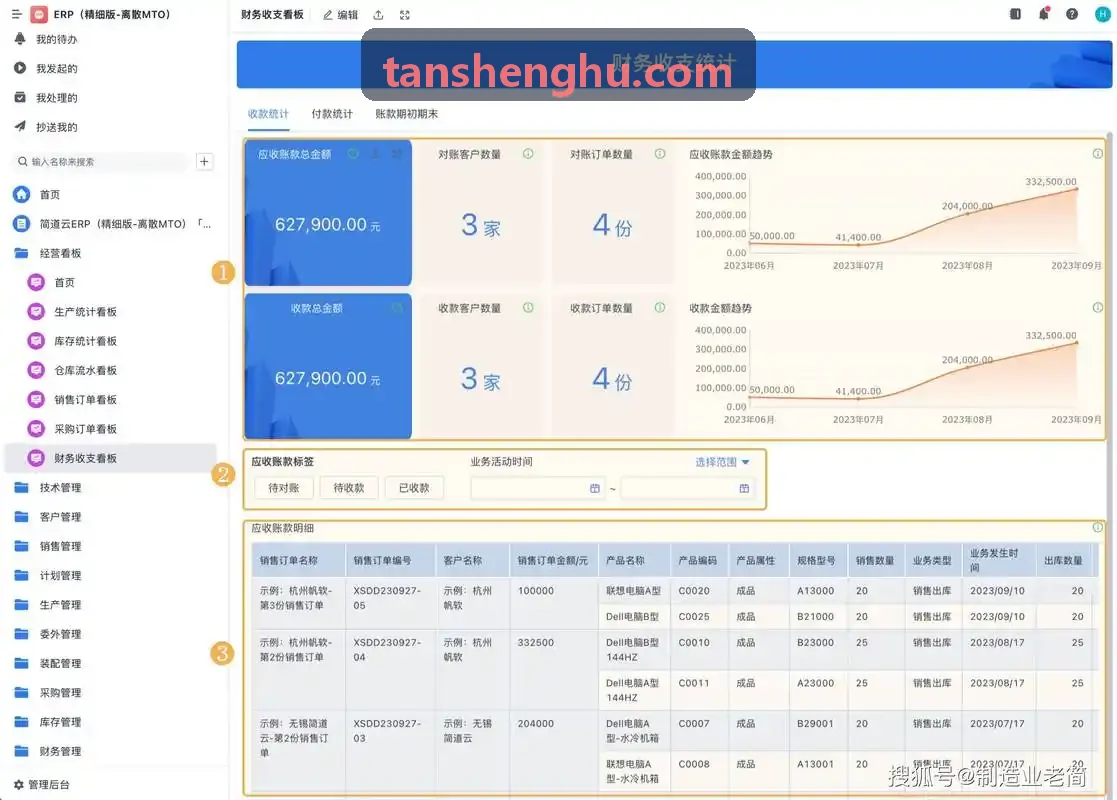Switch to 账款期初期末 tab

[x=407, y=114]
